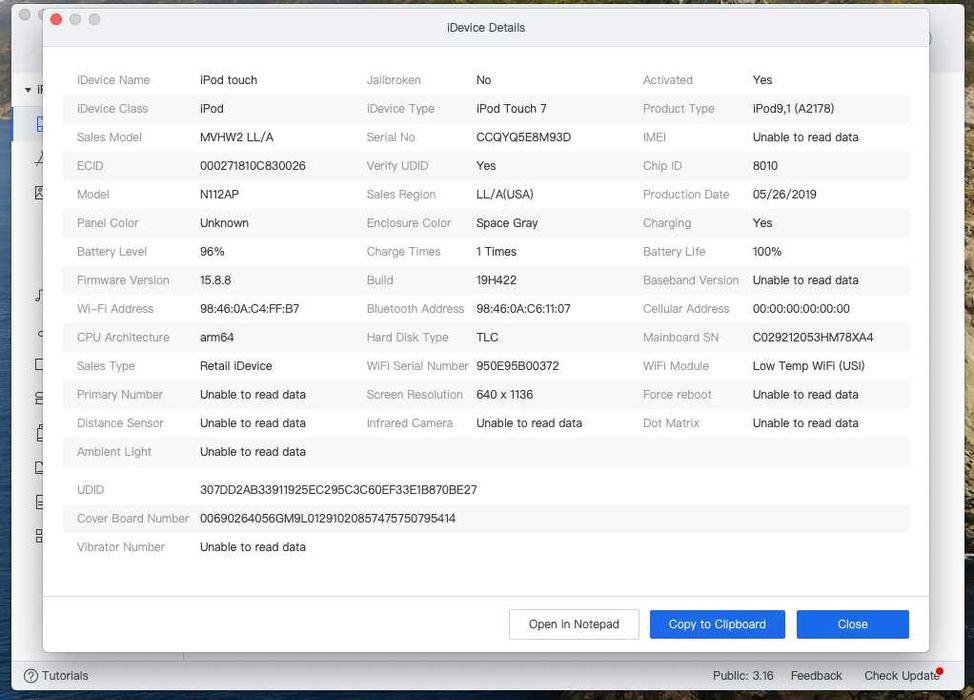Click the Firmware Version value '15.8.8'
Image resolution: width=974 pixels, height=700 pixels.
click(x=216, y=280)
